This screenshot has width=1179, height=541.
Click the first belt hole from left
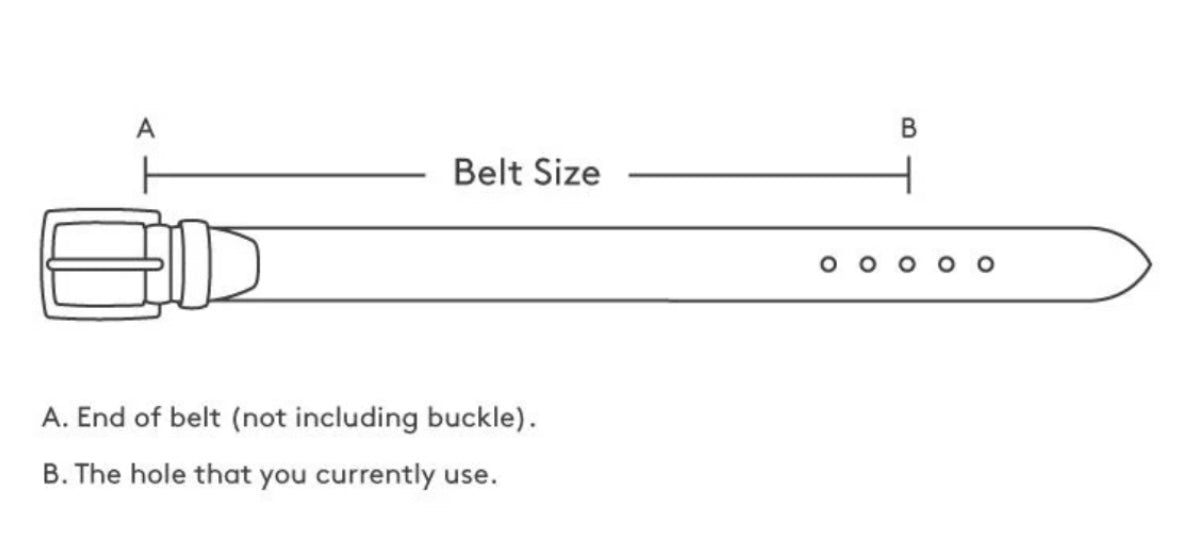[x=827, y=265]
